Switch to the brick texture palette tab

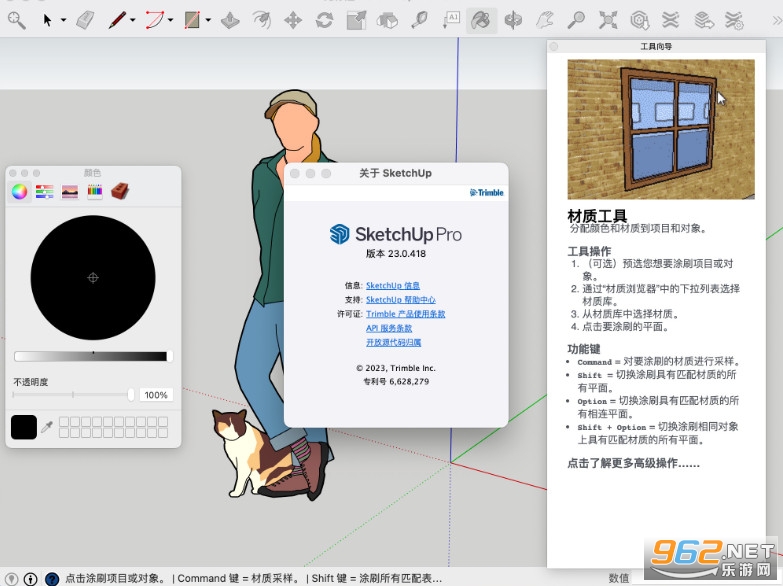point(120,191)
